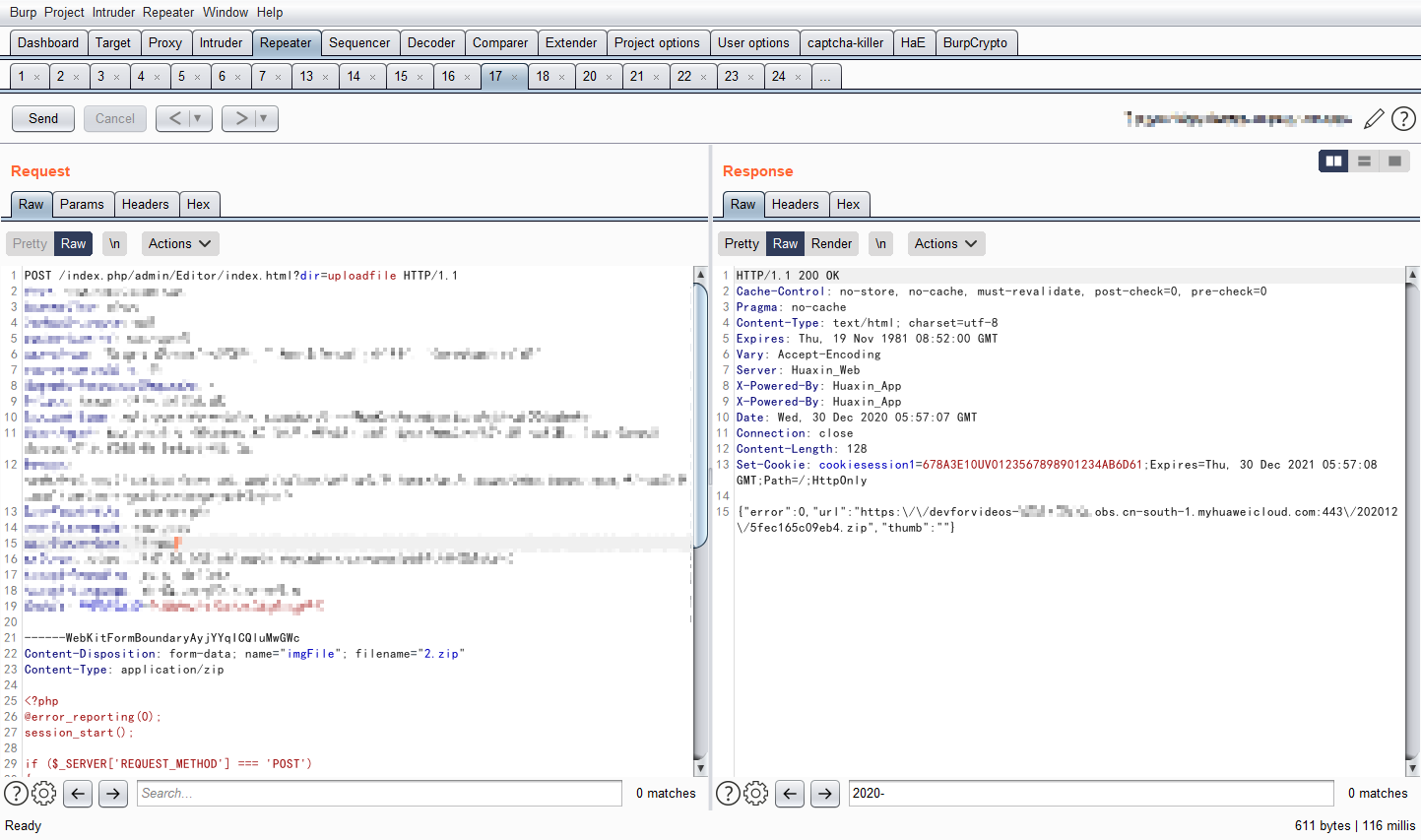The height and width of the screenshot is (840, 1421).
Task: Open the response Hex tab
Action: click(848, 204)
